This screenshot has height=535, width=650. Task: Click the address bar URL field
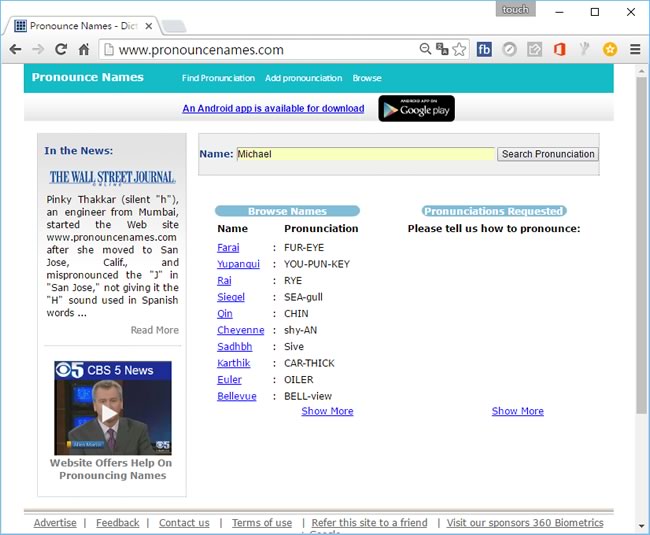pos(265,50)
